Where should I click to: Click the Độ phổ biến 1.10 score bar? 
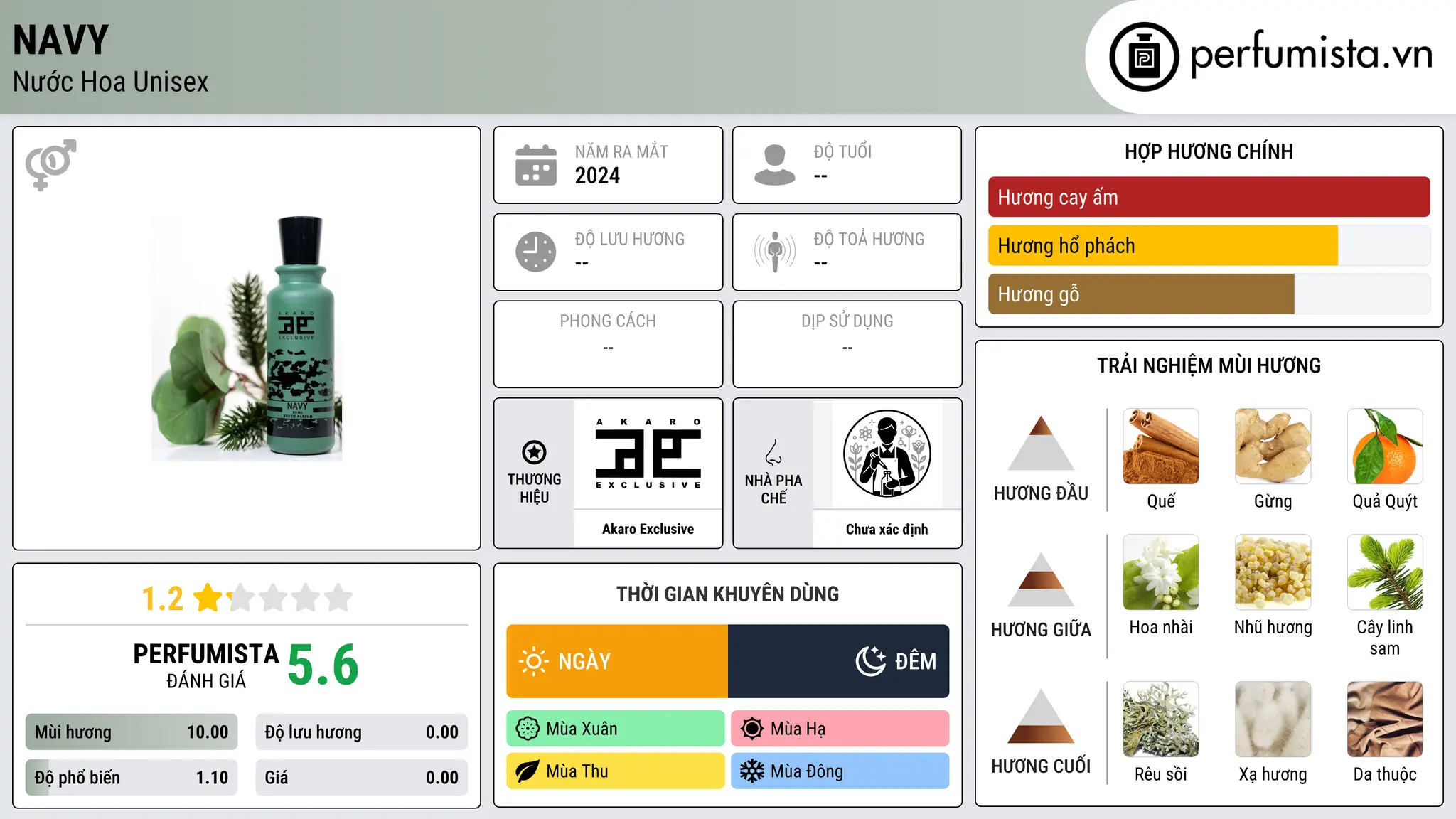pyautogui.click(x=132, y=778)
